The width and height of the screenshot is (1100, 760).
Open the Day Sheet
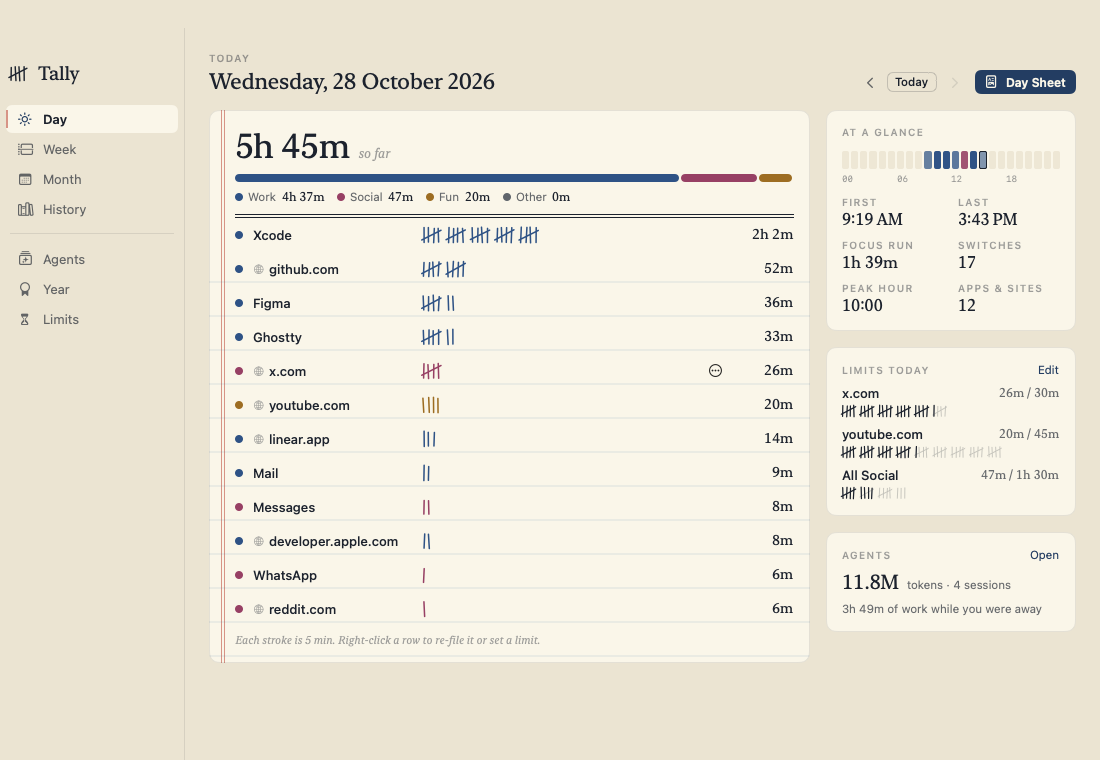pos(1025,82)
